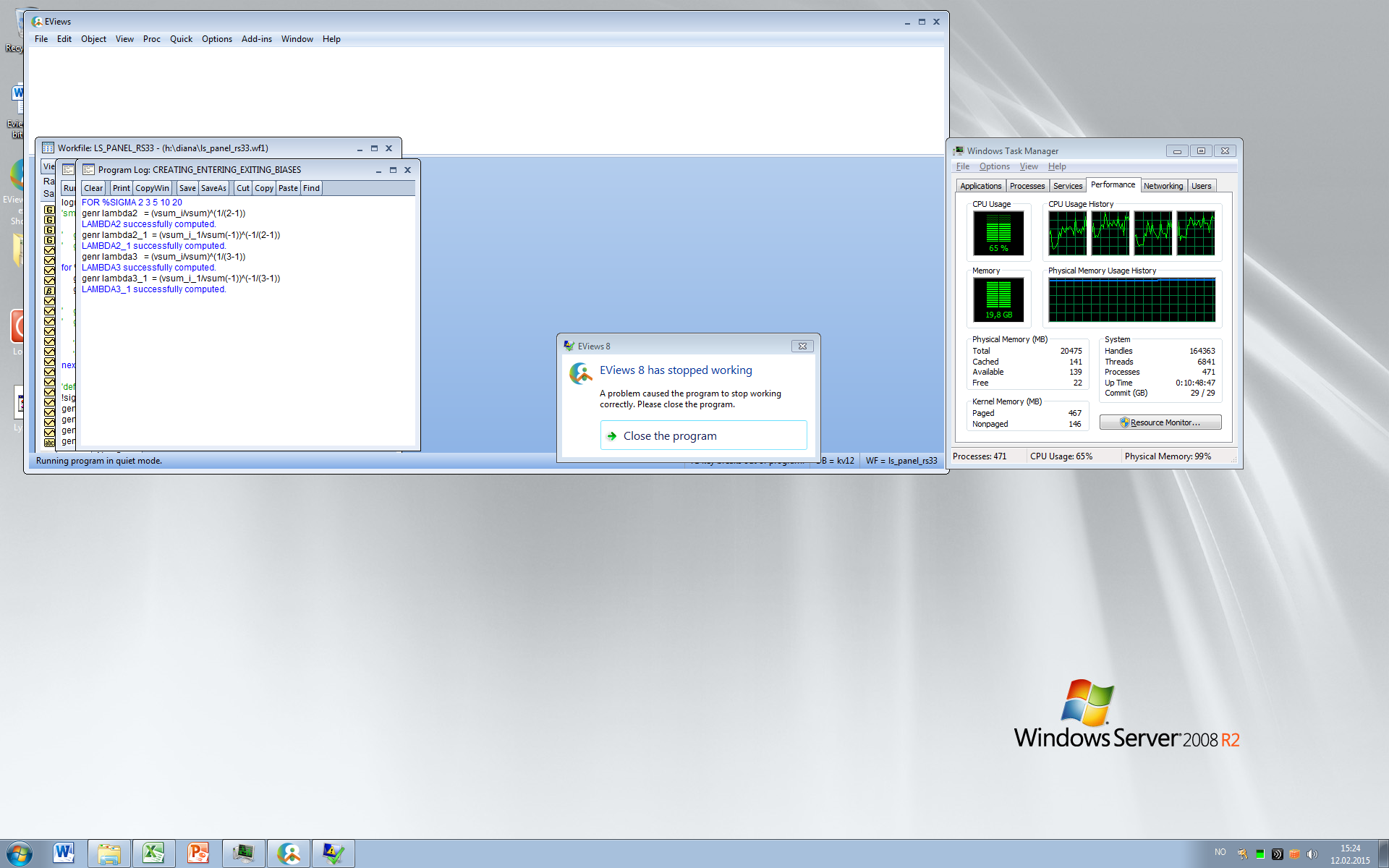This screenshot has height=868, width=1389.
Task: Click the Program Log window icon
Action: point(88,170)
